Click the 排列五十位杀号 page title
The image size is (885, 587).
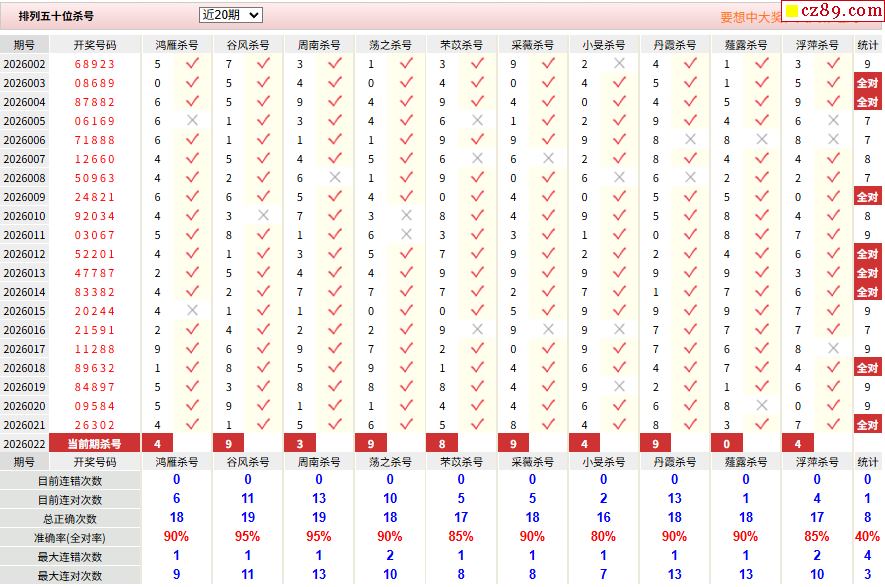pyautogui.click(x=56, y=16)
